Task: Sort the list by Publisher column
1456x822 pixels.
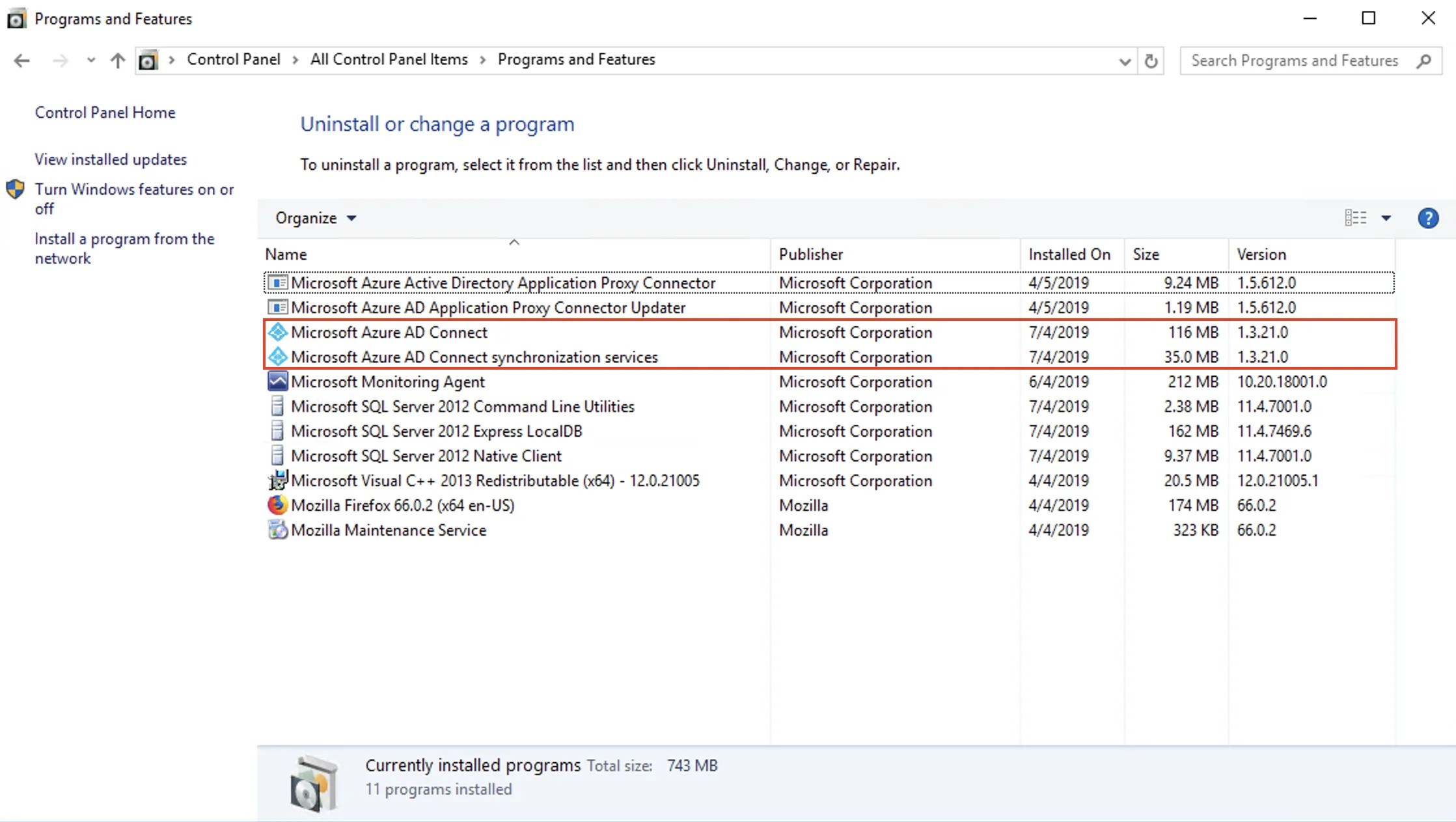Action: point(896,254)
